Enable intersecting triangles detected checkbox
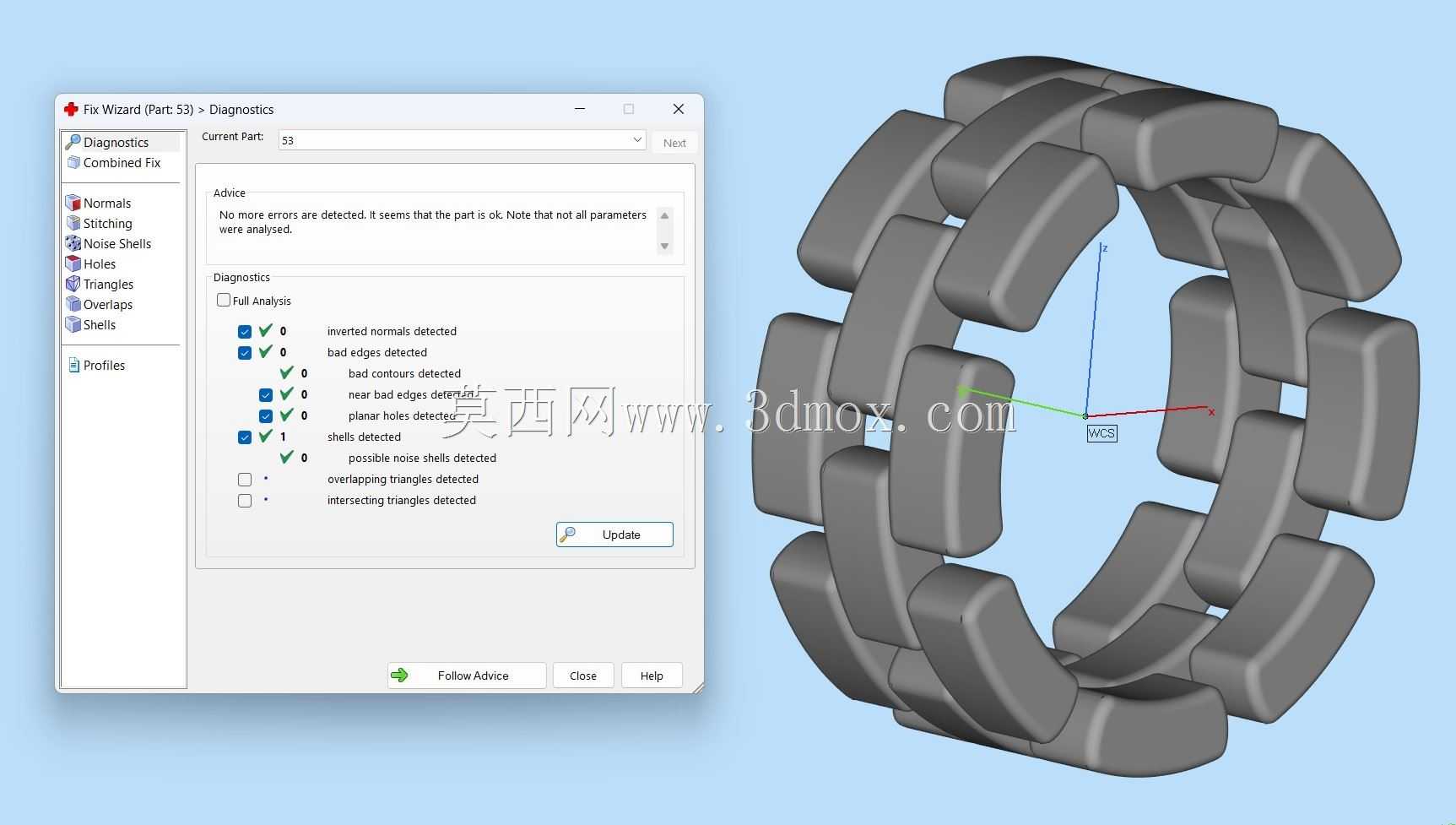Screen dimensions: 1456x825 coord(245,500)
